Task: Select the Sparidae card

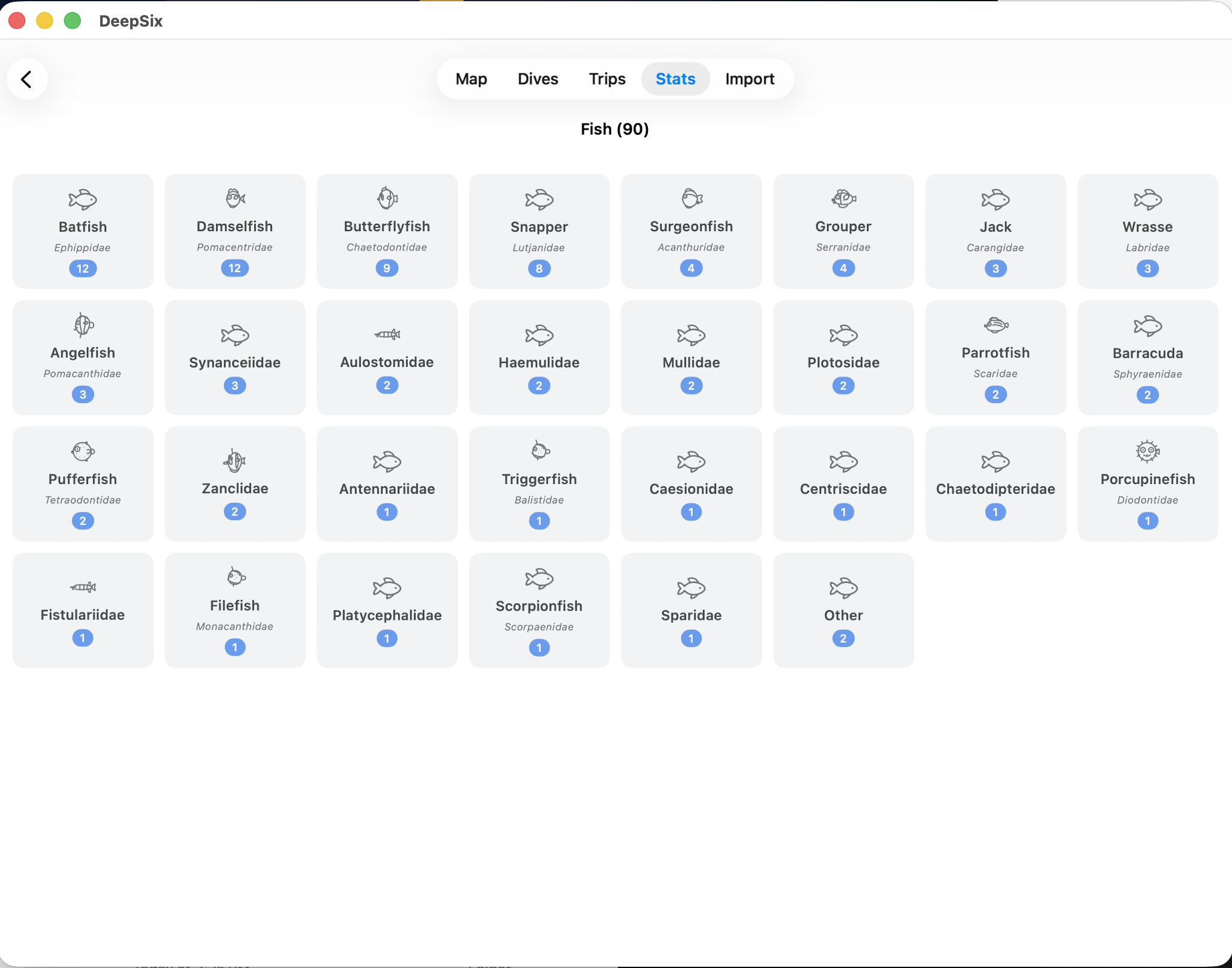Action: pos(691,610)
